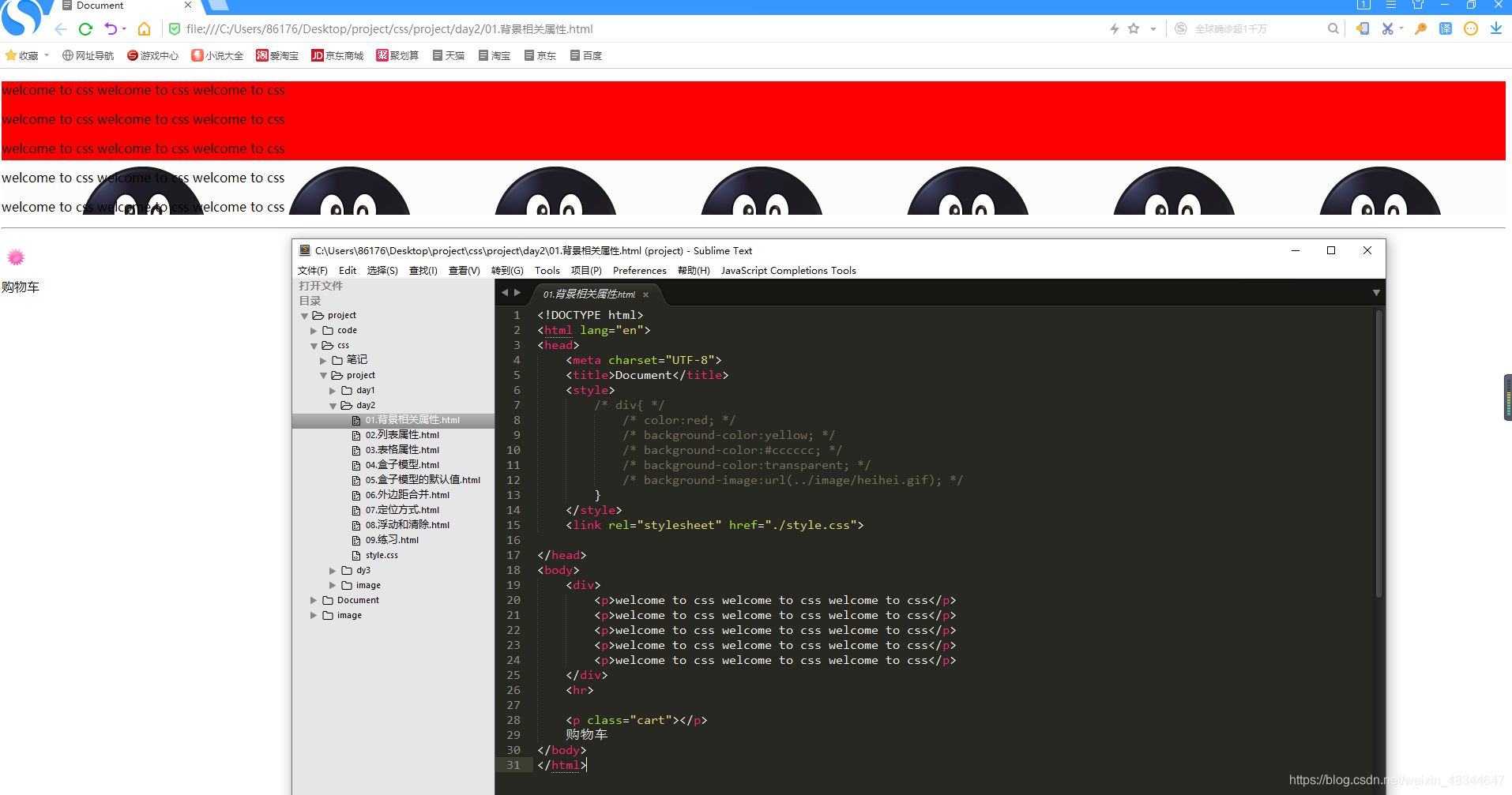This screenshot has height=795, width=1512.
Task: Click the next tab arrow in Sublime
Action: (x=517, y=293)
